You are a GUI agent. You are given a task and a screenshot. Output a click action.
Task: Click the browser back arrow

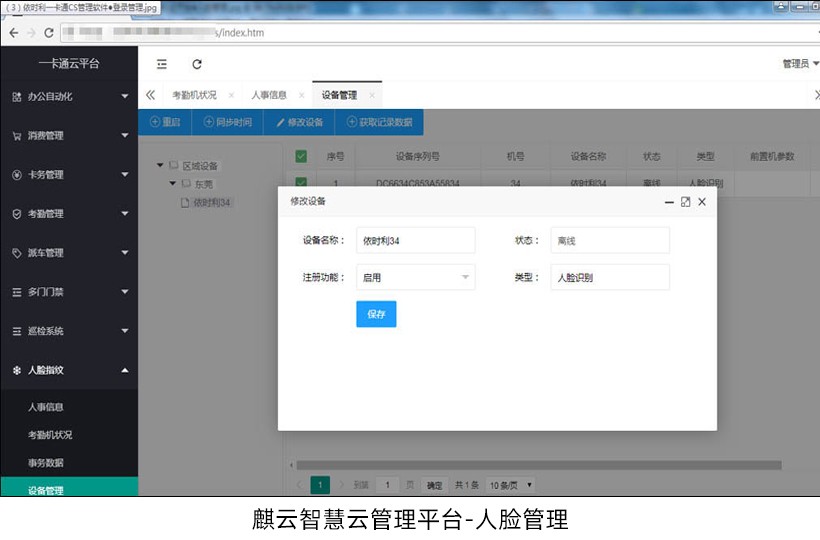pyautogui.click(x=12, y=32)
